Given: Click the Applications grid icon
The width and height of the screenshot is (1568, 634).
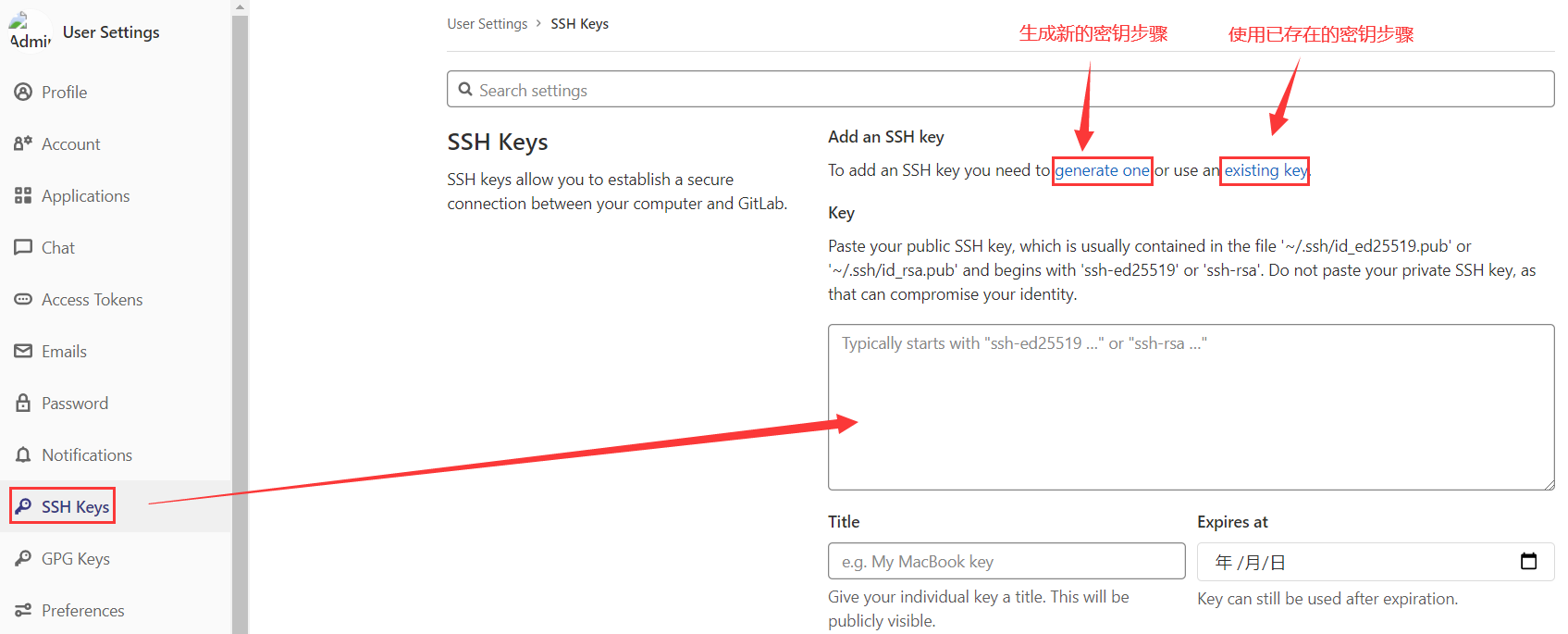Looking at the screenshot, I should [23, 195].
